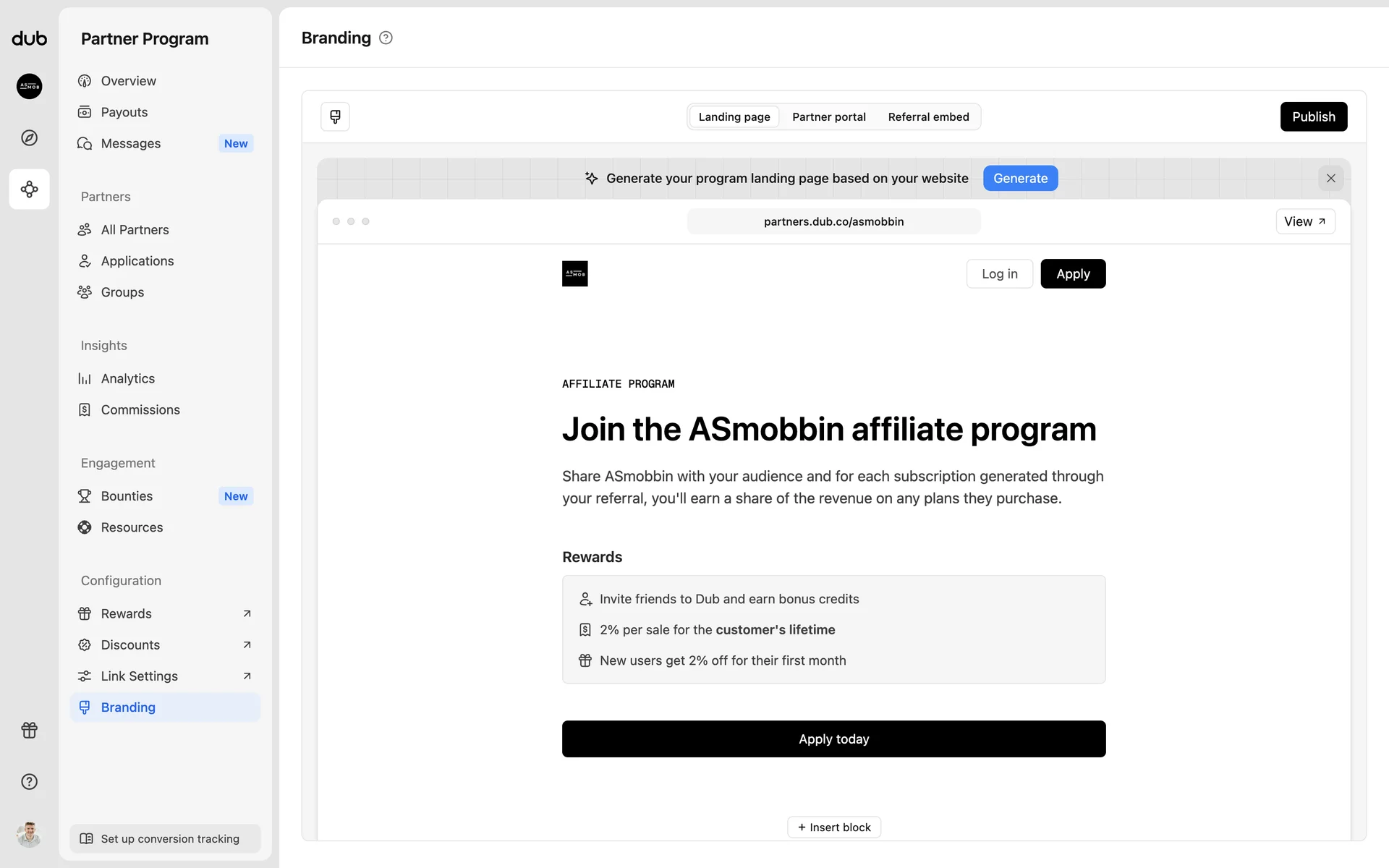The height and width of the screenshot is (868, 1389).
Task: Open the user profile avatar
Action: tap(29, 834)
